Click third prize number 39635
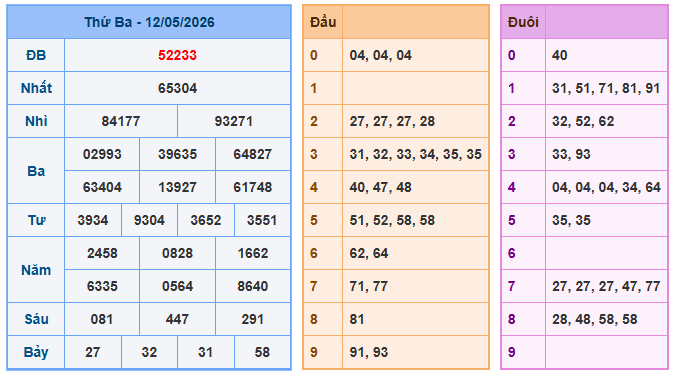The image size is (675, 379). [x=177, y=154]
